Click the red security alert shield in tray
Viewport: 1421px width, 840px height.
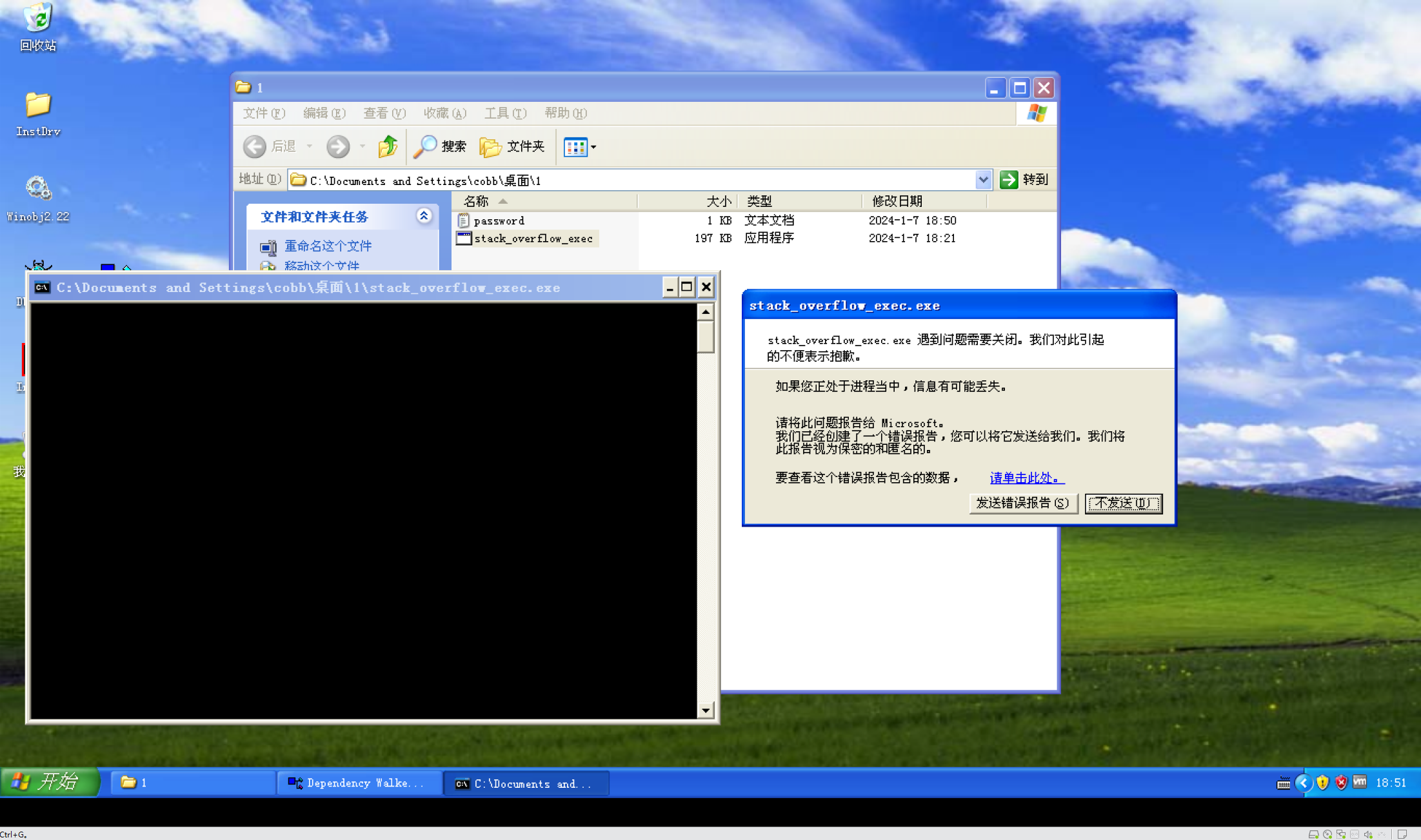click(x=1342, y=782)
